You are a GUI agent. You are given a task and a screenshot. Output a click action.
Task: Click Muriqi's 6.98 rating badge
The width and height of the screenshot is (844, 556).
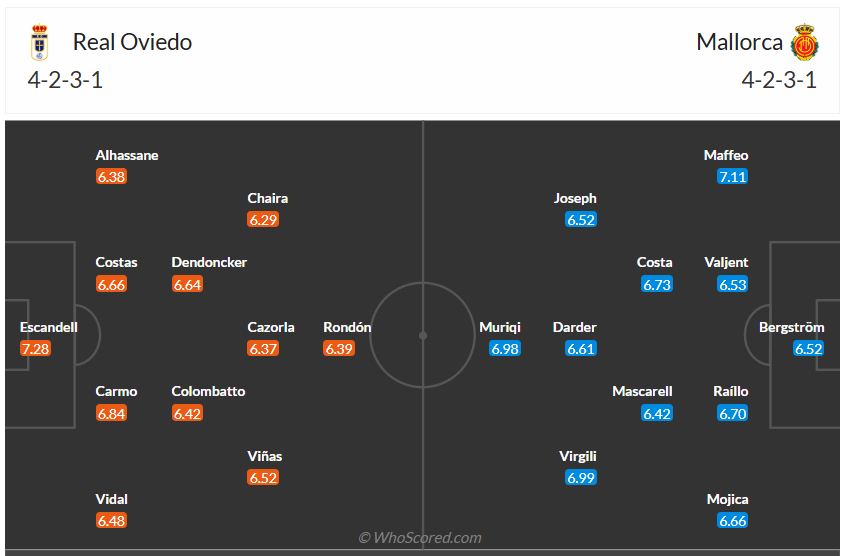(x=505, y=349)
